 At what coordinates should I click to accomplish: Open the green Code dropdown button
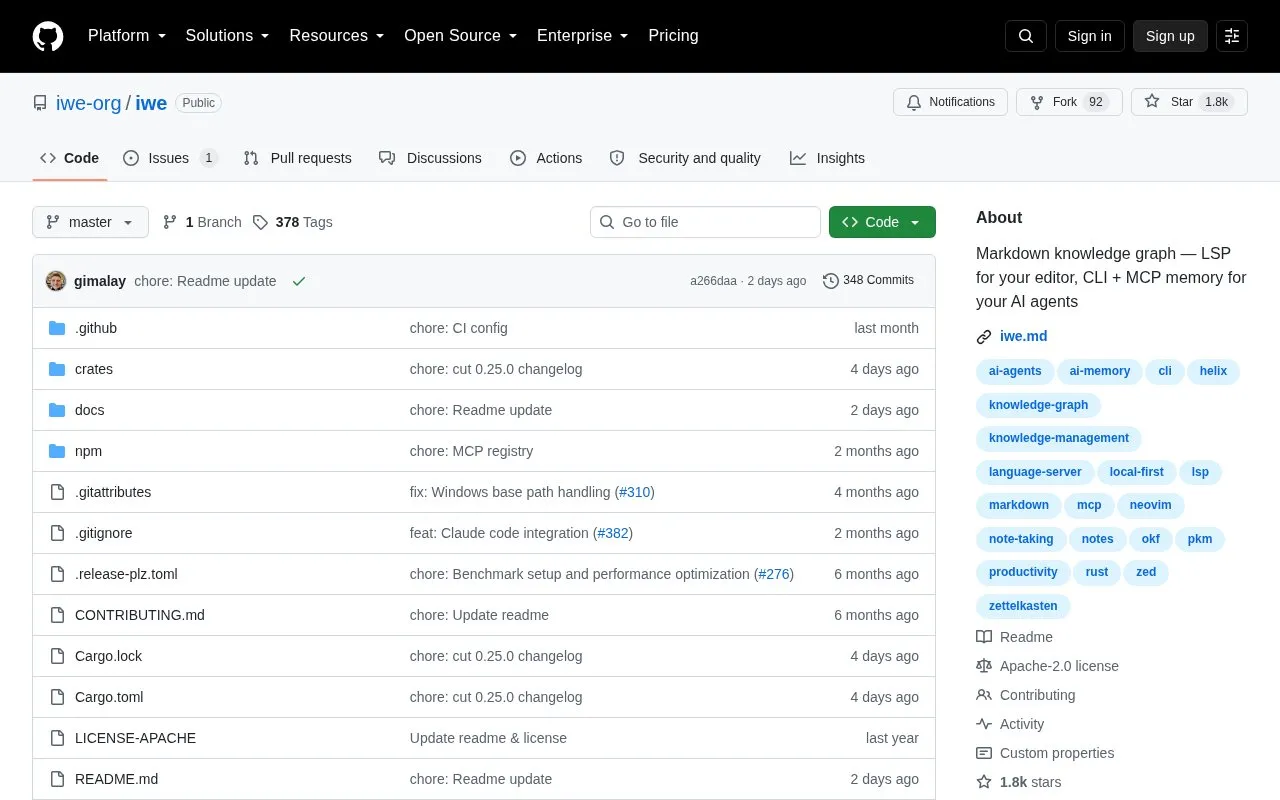point(882,222)
